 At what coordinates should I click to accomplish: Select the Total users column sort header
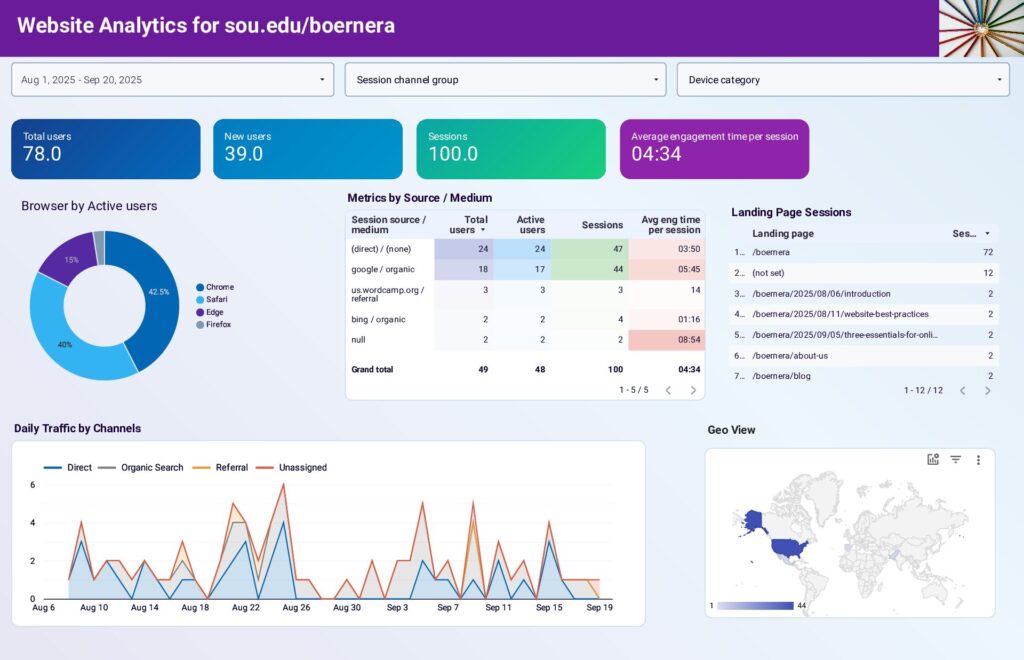[470, 224]
